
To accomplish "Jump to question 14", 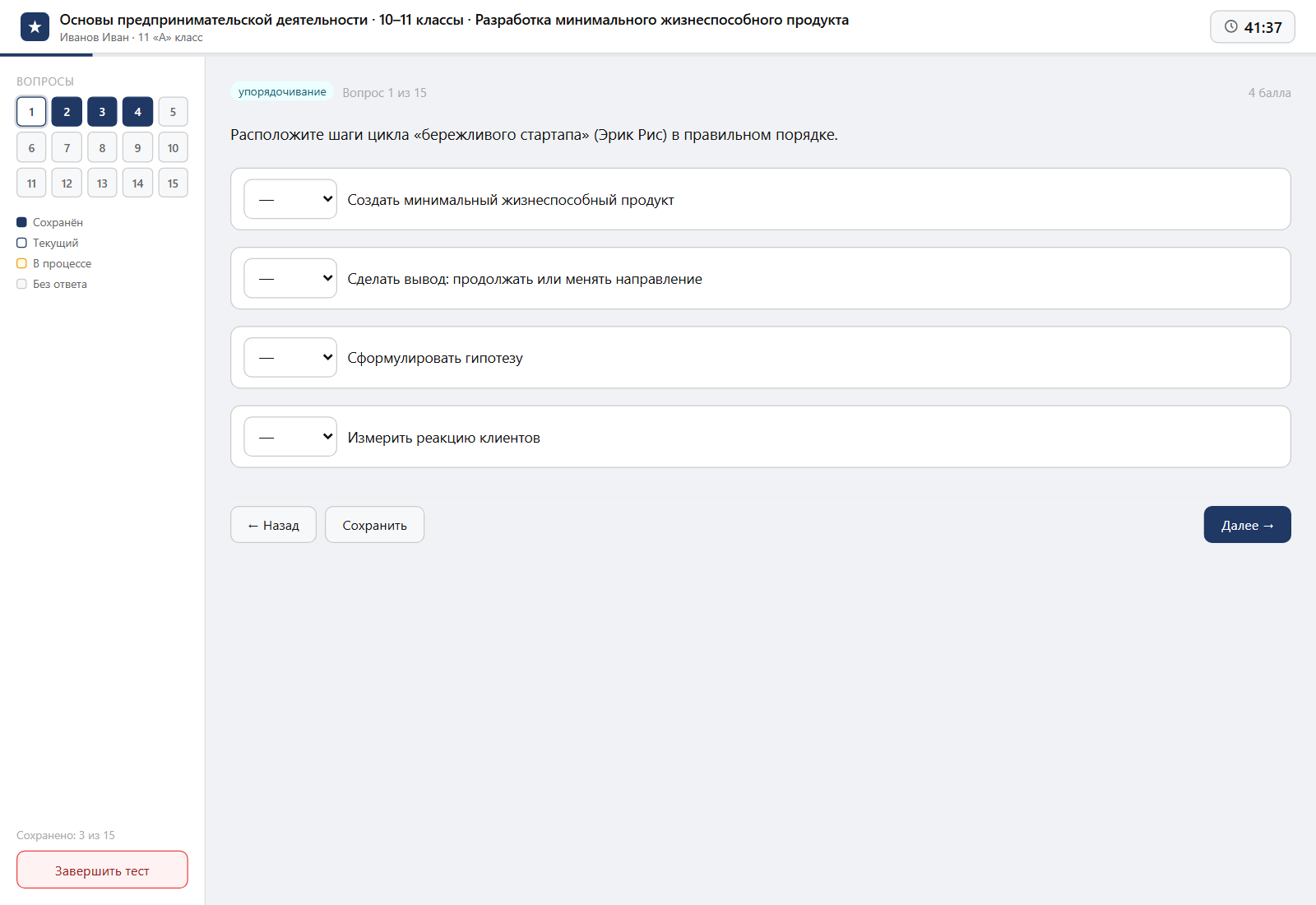I will pos(137,183).
